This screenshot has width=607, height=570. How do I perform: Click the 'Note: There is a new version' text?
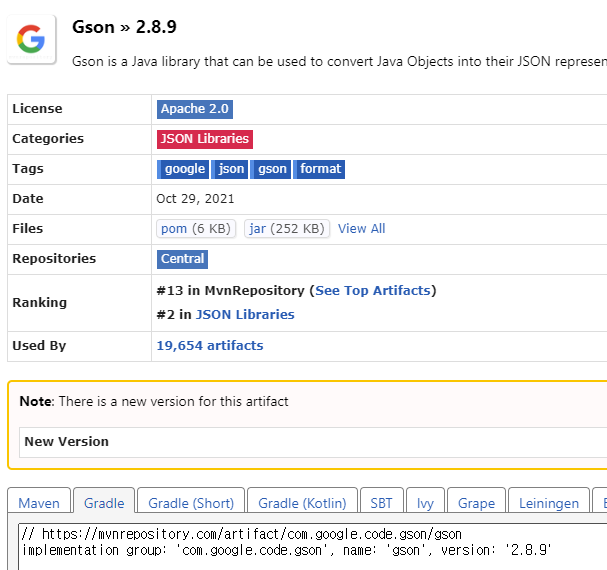154,402
